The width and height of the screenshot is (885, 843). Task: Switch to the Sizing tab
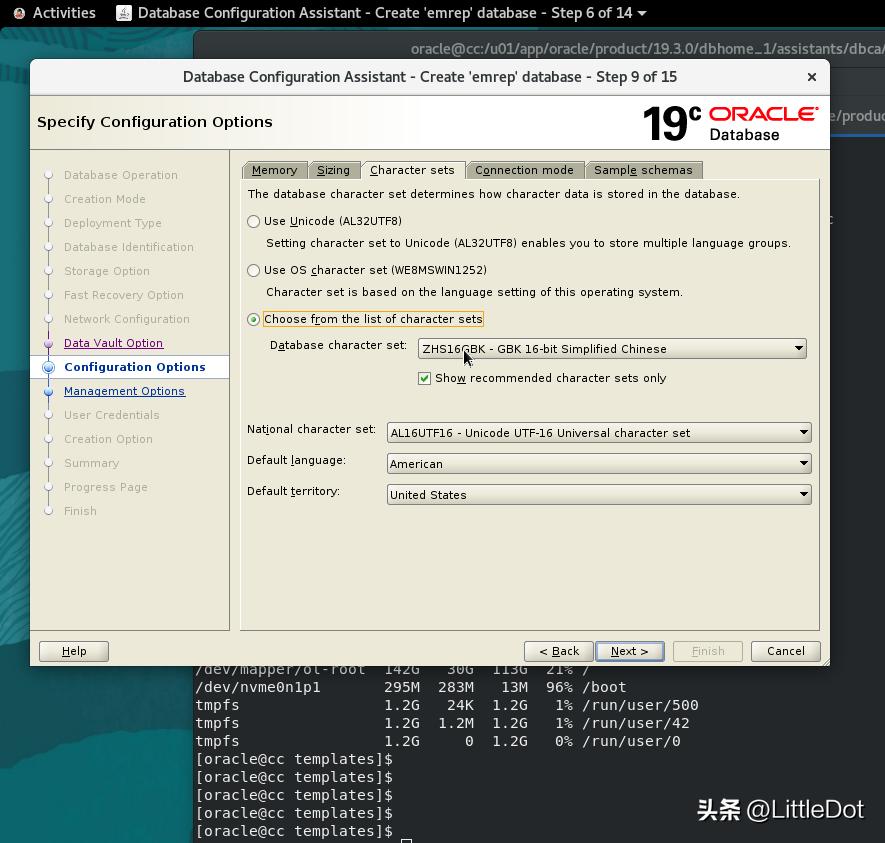tap(333, 170)
